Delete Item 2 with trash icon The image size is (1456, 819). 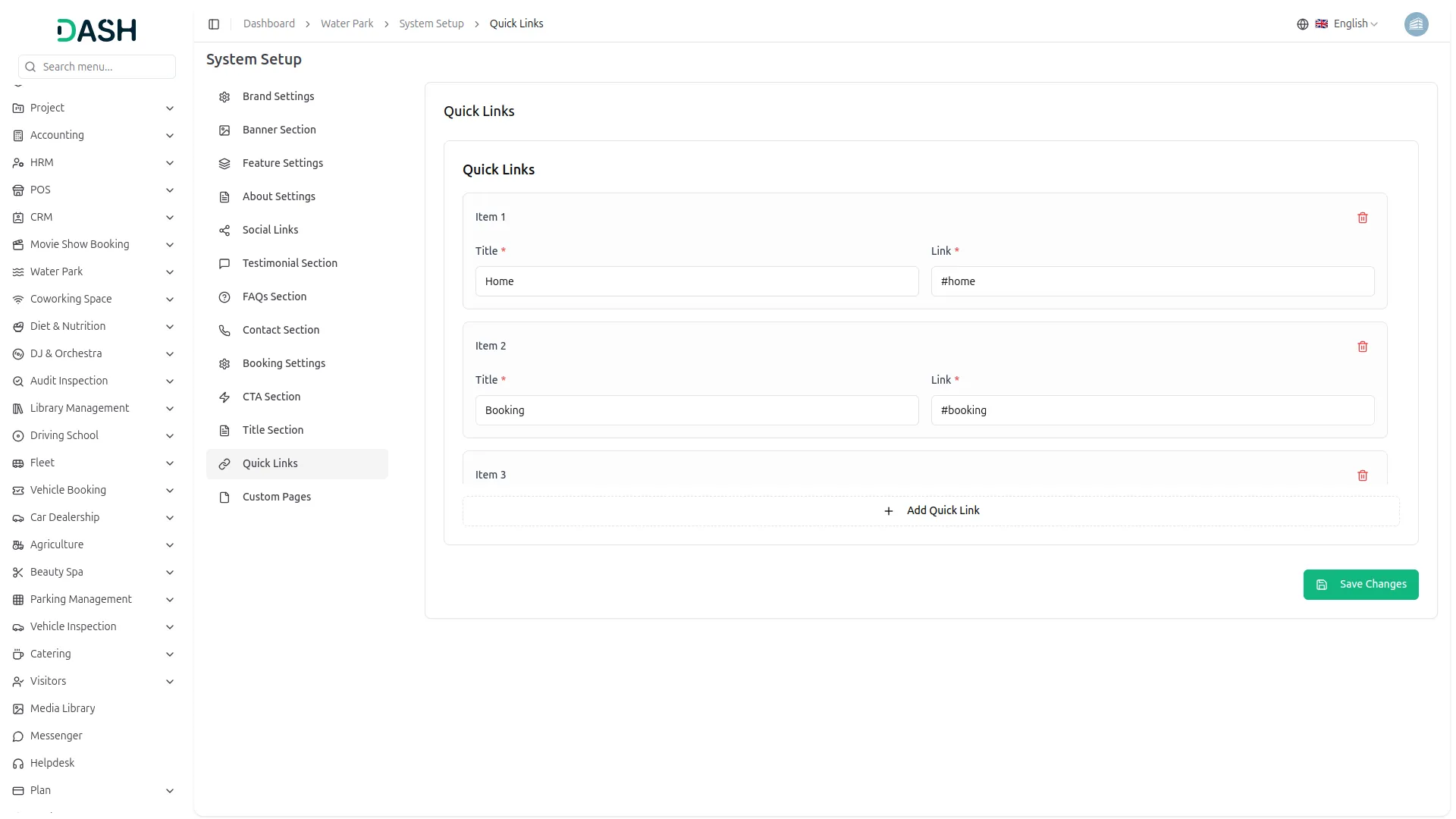pyautogui.click(x=1362, y=347)
